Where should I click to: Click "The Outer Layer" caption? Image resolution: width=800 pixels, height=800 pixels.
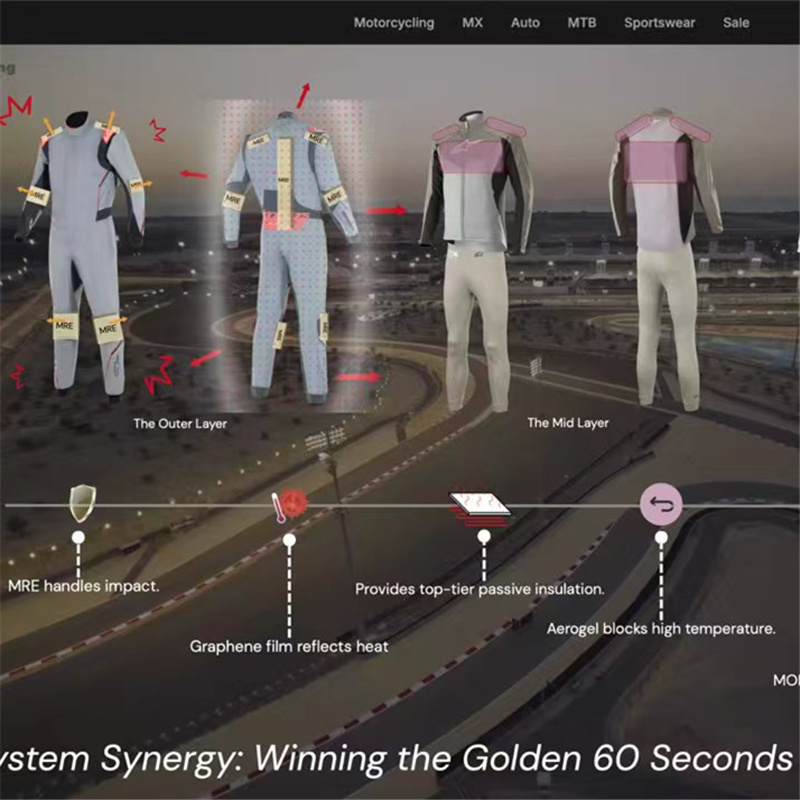(x=180, y=424)
